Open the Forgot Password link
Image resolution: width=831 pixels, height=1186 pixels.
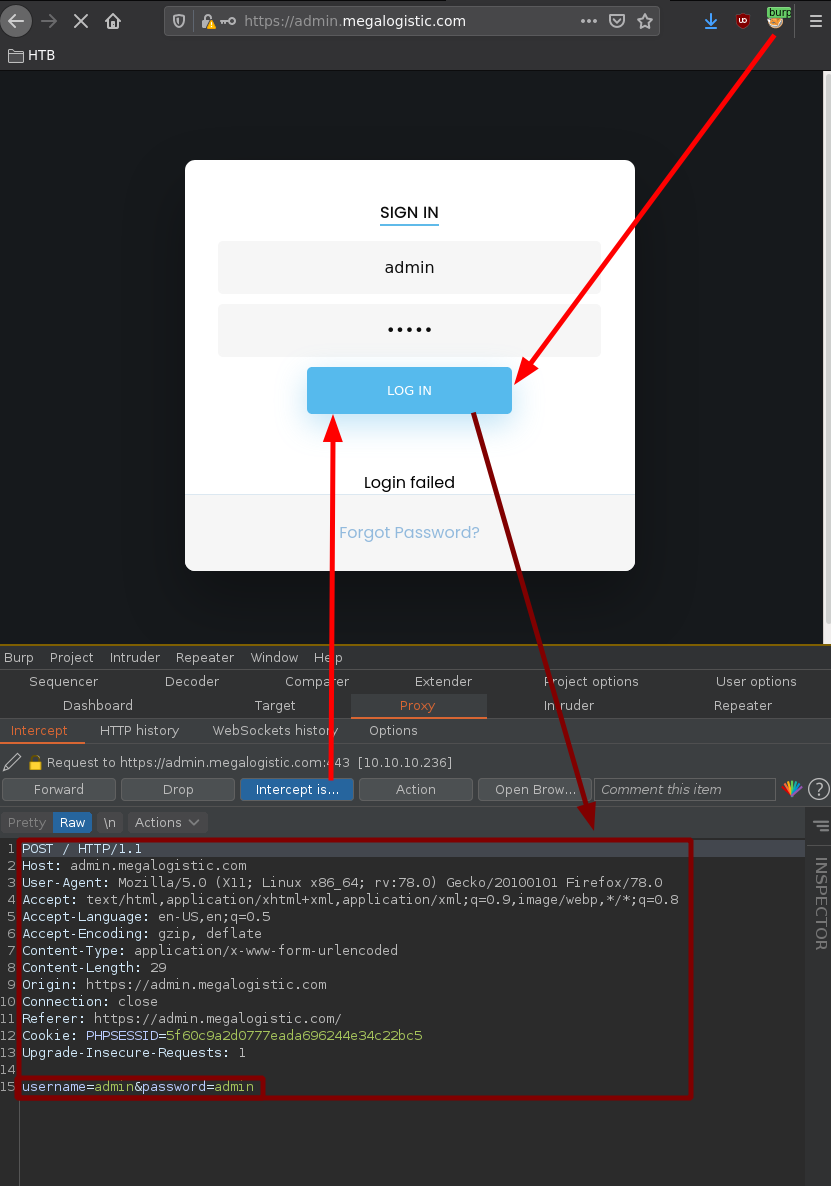point(409,532)
